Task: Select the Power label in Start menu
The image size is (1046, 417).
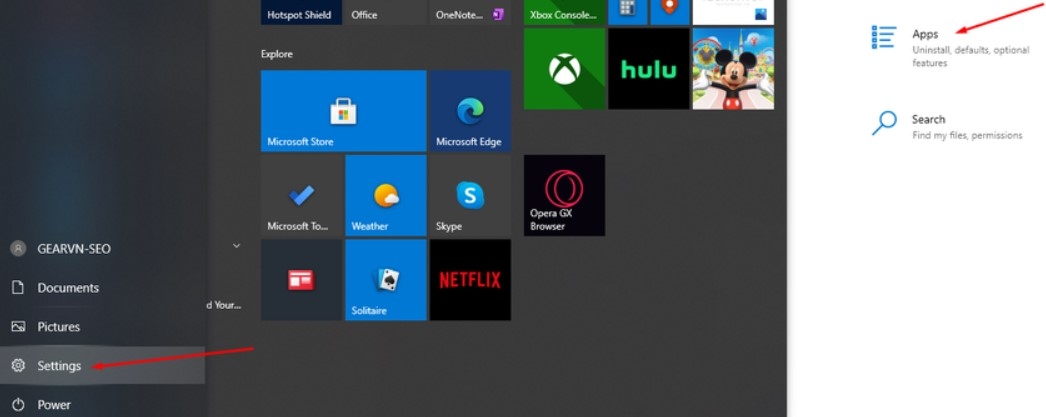Action: (54, 404)
